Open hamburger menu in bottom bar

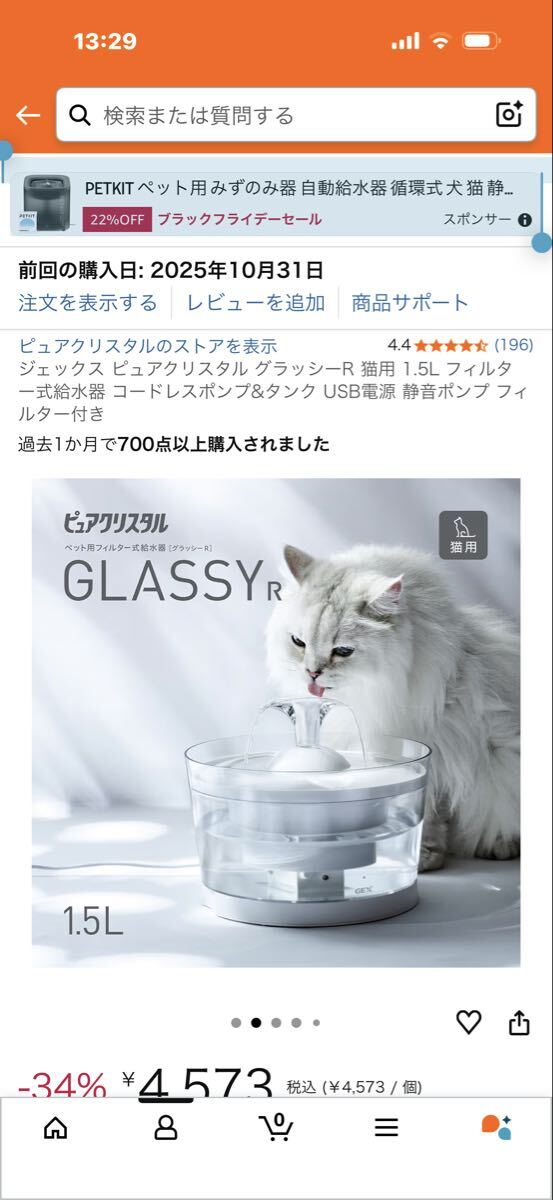(386, 1128)
